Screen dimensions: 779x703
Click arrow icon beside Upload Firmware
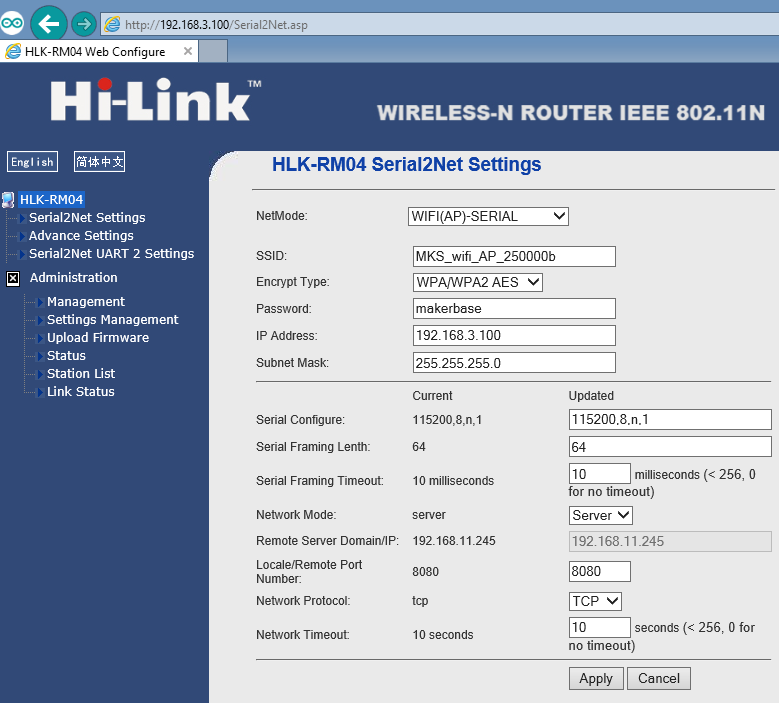tap(41, 338)
